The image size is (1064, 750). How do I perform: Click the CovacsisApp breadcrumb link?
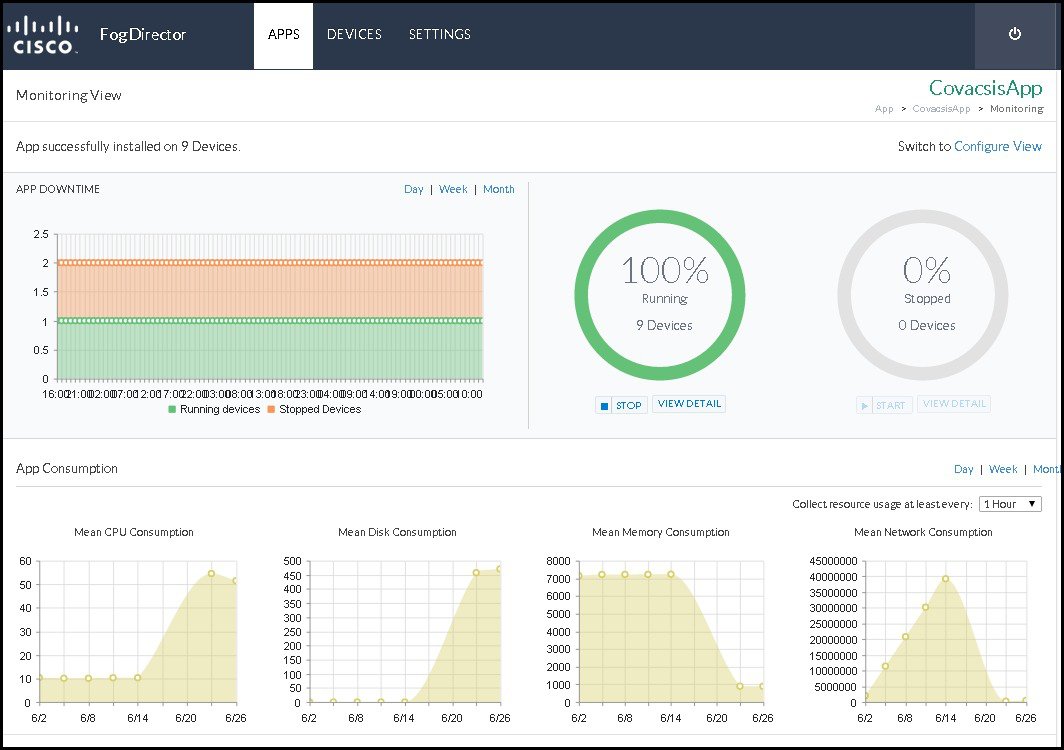pyautogui.click(x=941, y=109)
